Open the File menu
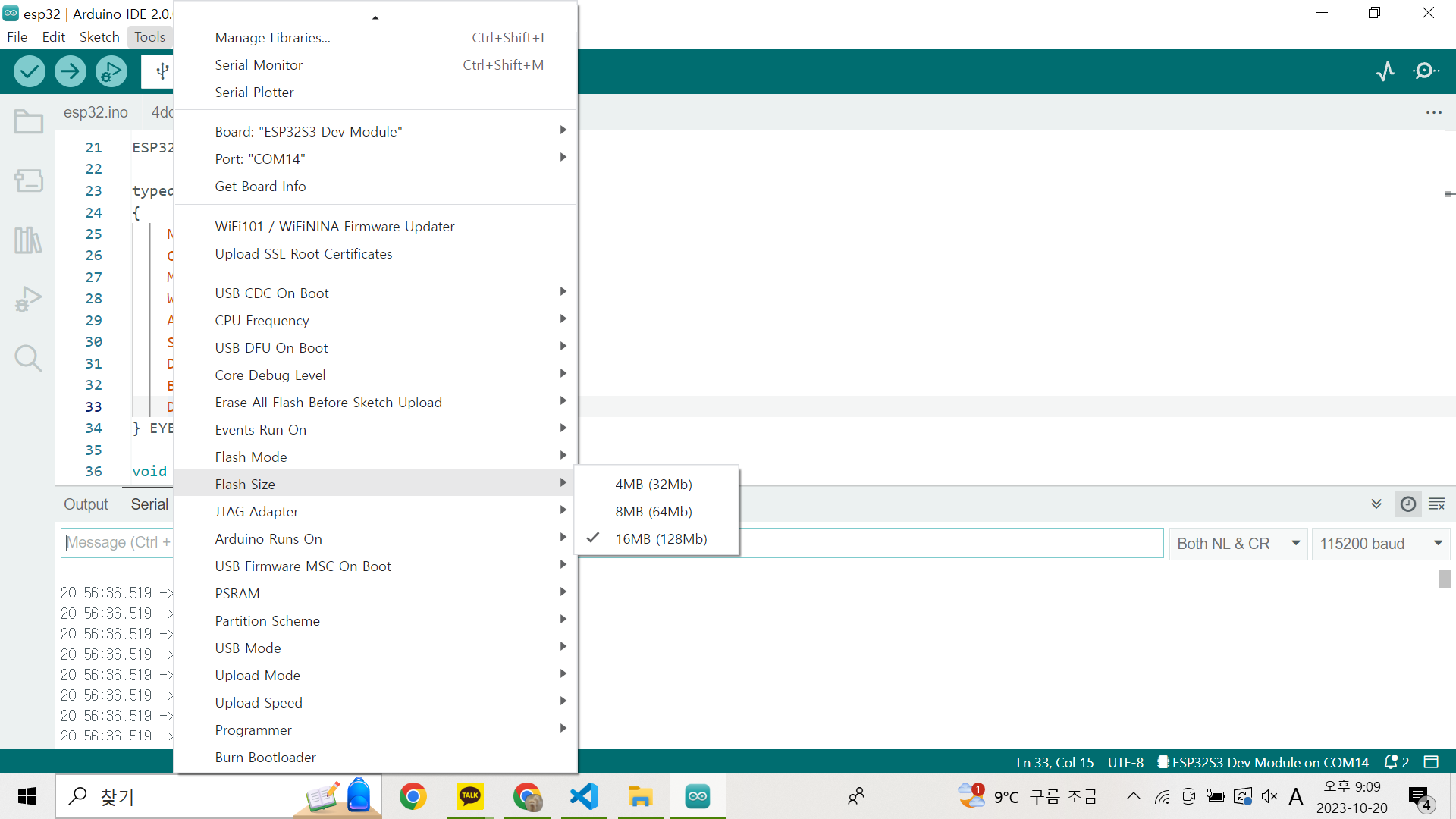 (17, 36)
